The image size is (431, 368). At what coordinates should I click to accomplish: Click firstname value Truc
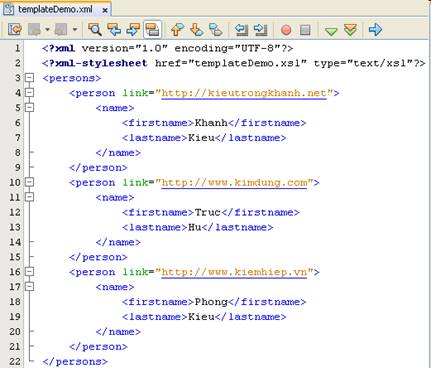coord(208,212)
